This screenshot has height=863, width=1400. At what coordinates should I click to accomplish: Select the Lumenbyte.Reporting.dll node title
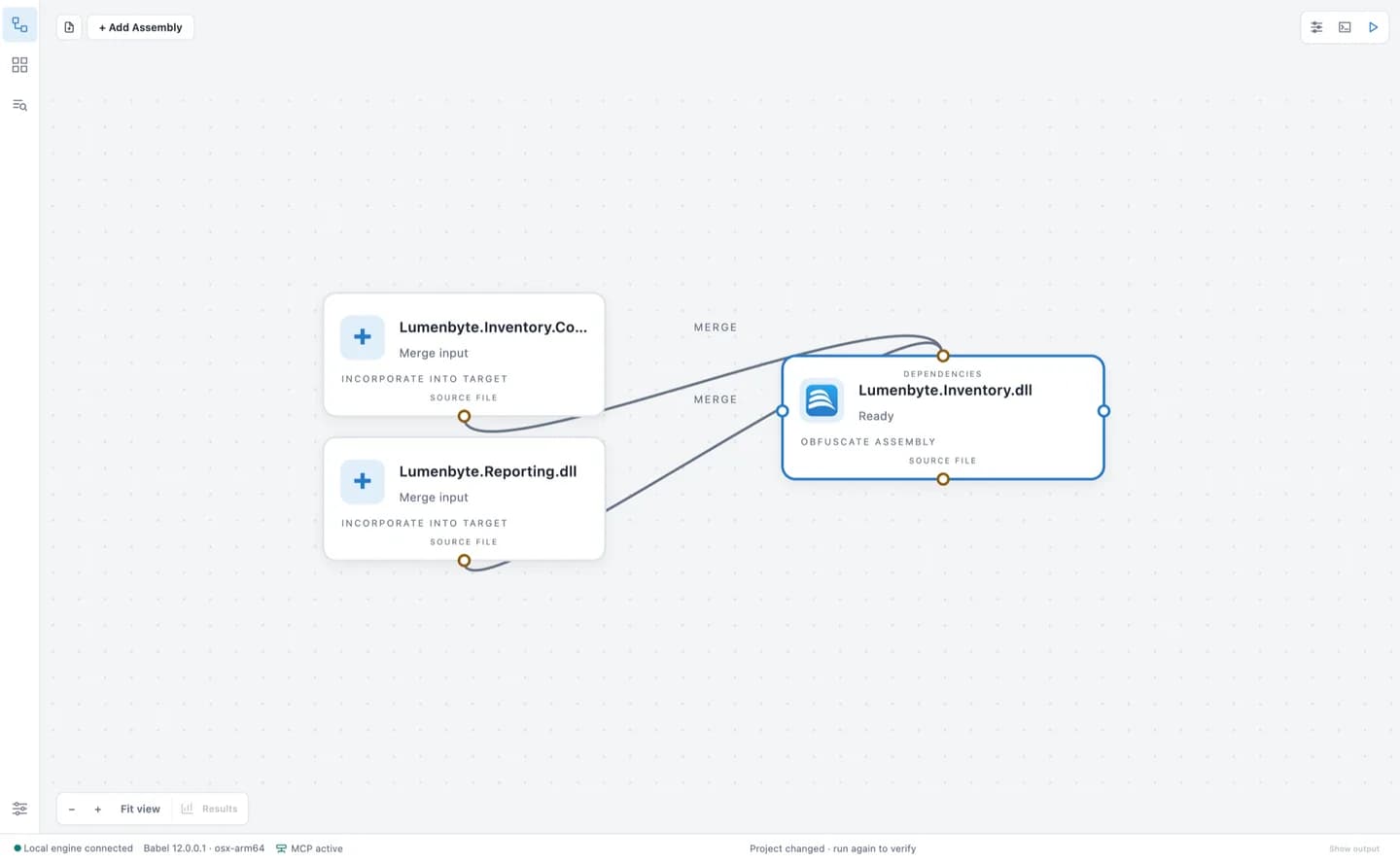click(488, 471)
